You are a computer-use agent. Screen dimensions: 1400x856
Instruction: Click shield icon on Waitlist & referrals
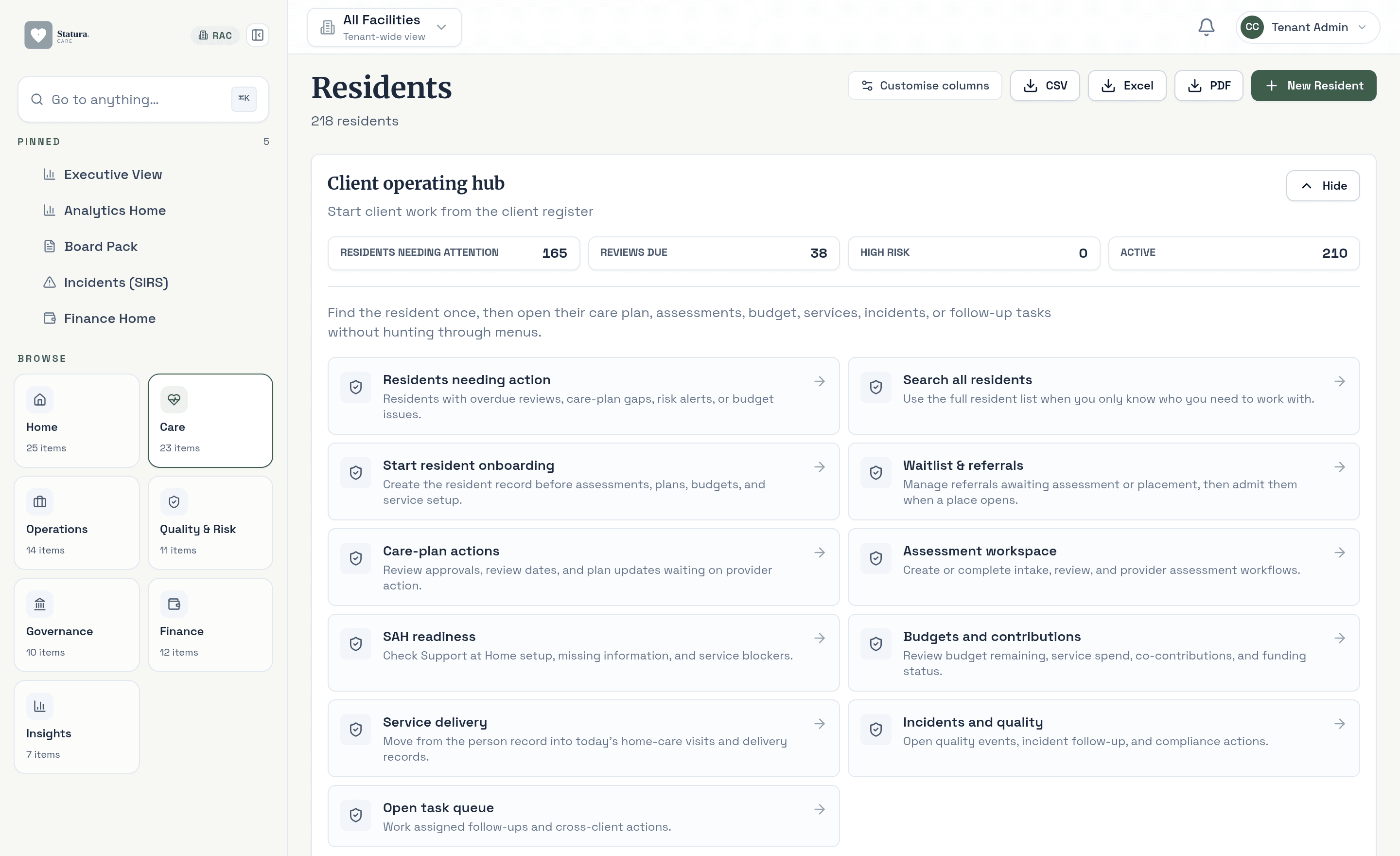(875, 473)
